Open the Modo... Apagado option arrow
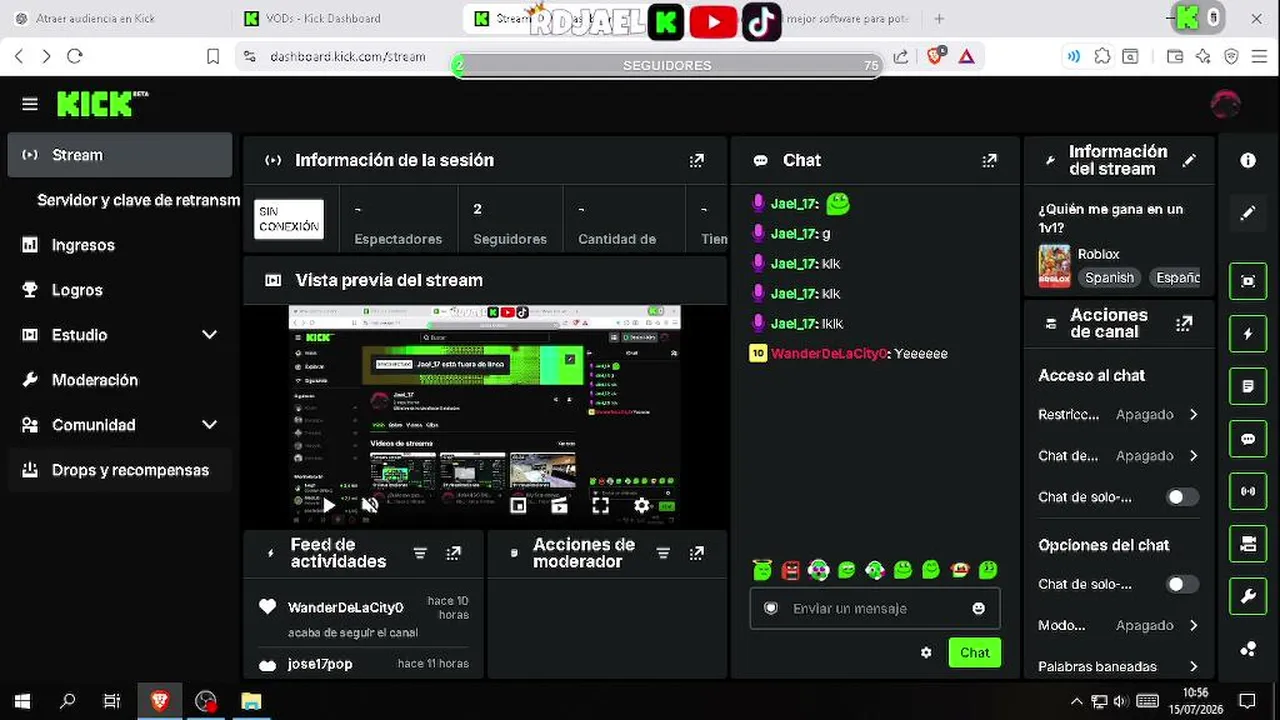Image resolution: width=1280 pixels, height=720 pixels. [x=1193, y=625]
